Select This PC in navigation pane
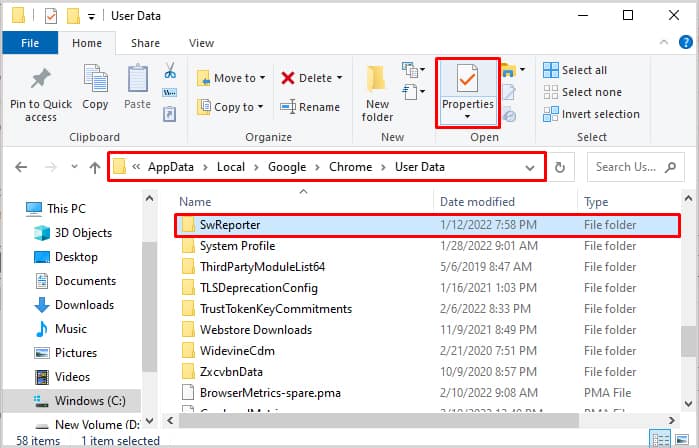Screen dimensions: 699x448 (56, 209)
